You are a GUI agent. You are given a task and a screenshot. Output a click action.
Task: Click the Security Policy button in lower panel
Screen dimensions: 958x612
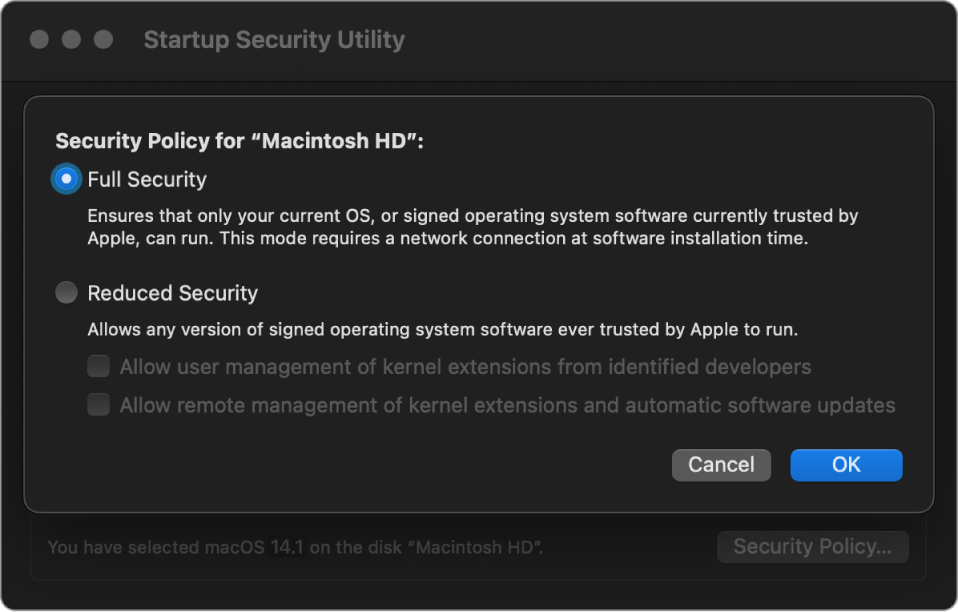pos(812,546)
